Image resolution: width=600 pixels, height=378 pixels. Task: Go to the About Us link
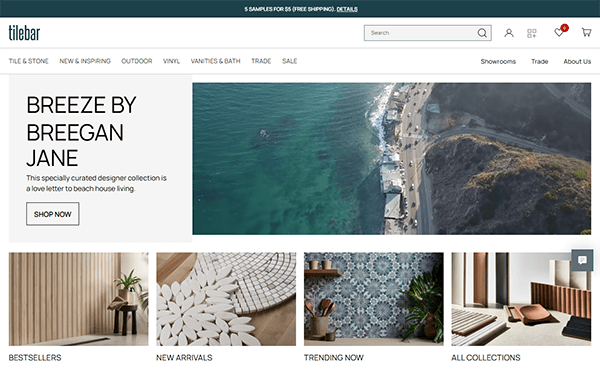(x=577, y=62)
